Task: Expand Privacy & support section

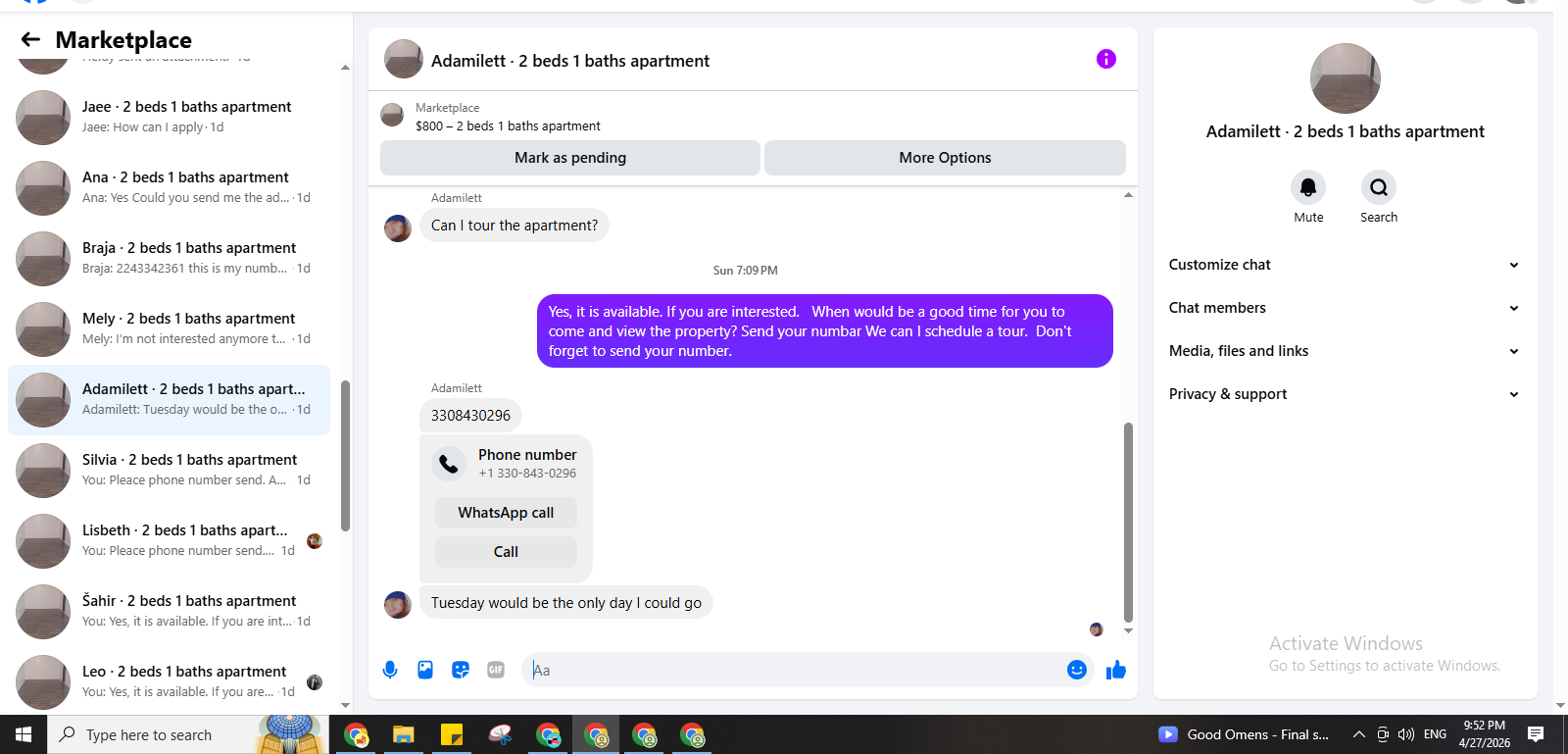Action: point(1344,394)
